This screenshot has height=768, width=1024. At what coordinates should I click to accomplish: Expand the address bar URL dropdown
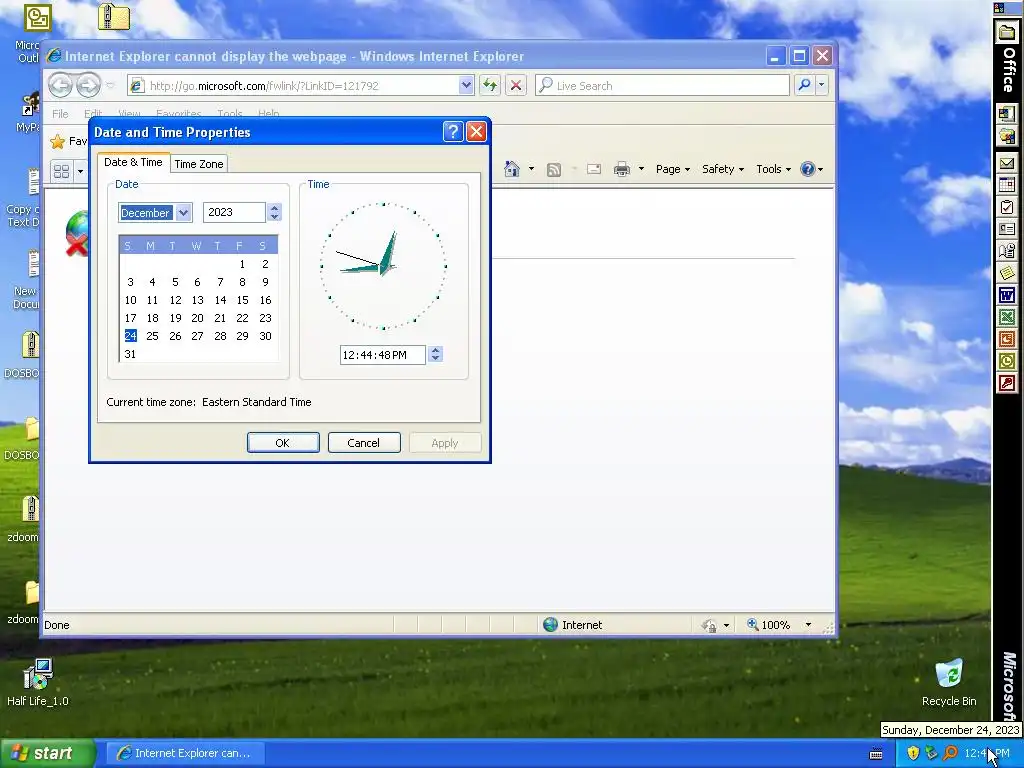(x=466, y=85)
